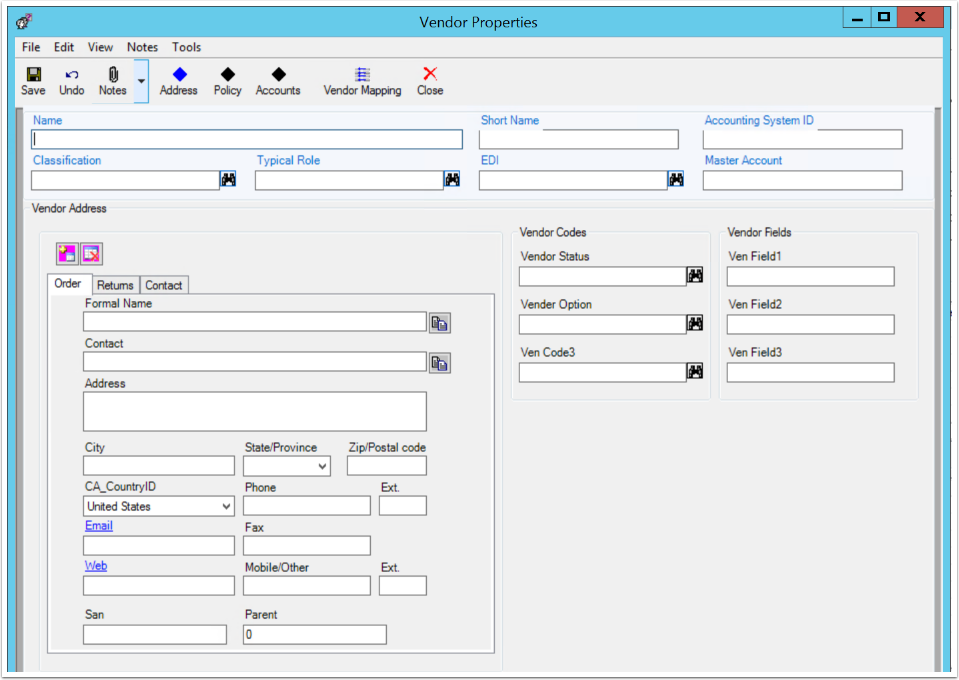Open the File menu
Image resolution: width=959 pixels, height=680 pixels.
(31, 47)
